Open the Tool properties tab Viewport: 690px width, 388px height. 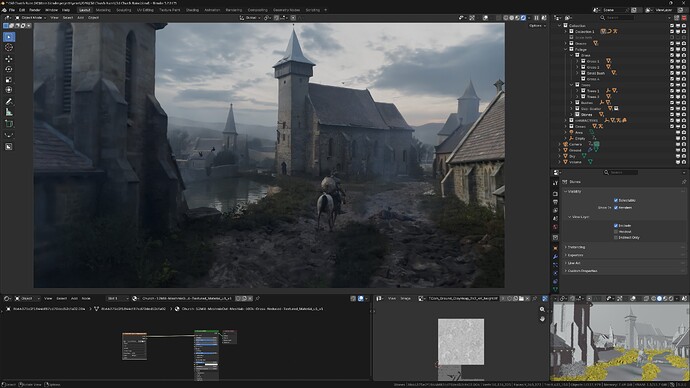pos(555,183)
